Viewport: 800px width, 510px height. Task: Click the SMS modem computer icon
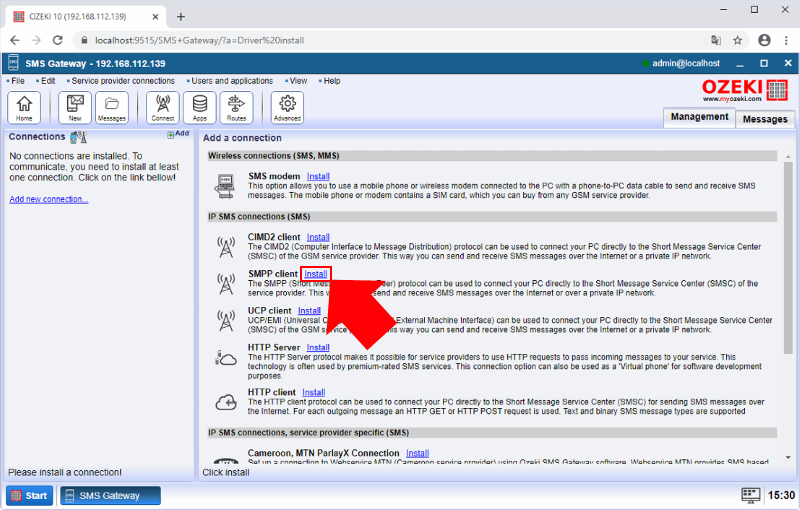point(225,186)
